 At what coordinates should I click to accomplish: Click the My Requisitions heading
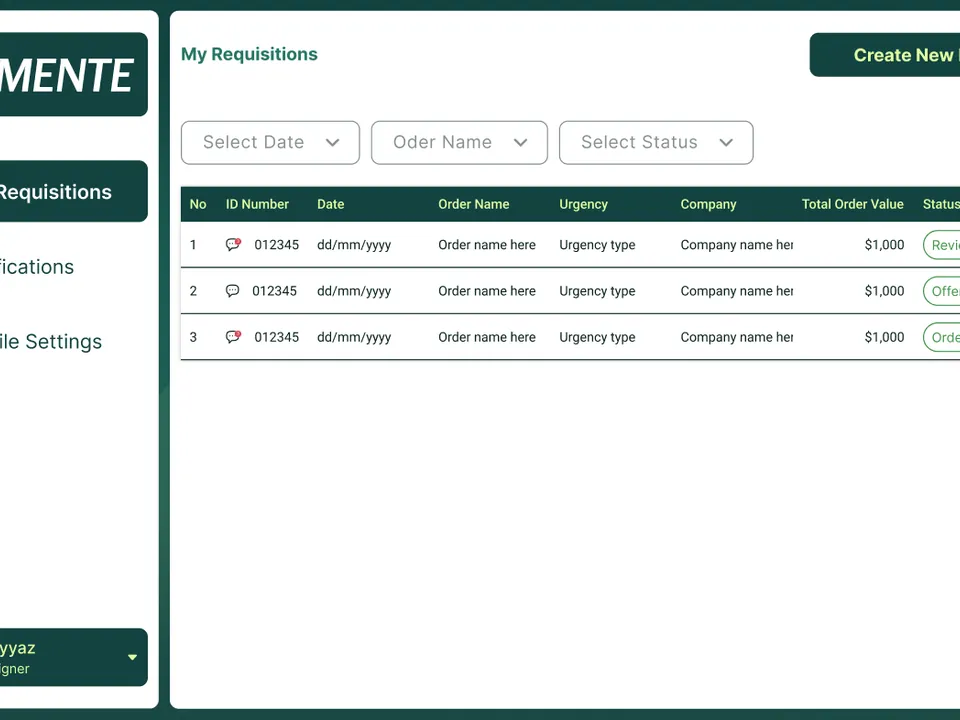(249, 54)
